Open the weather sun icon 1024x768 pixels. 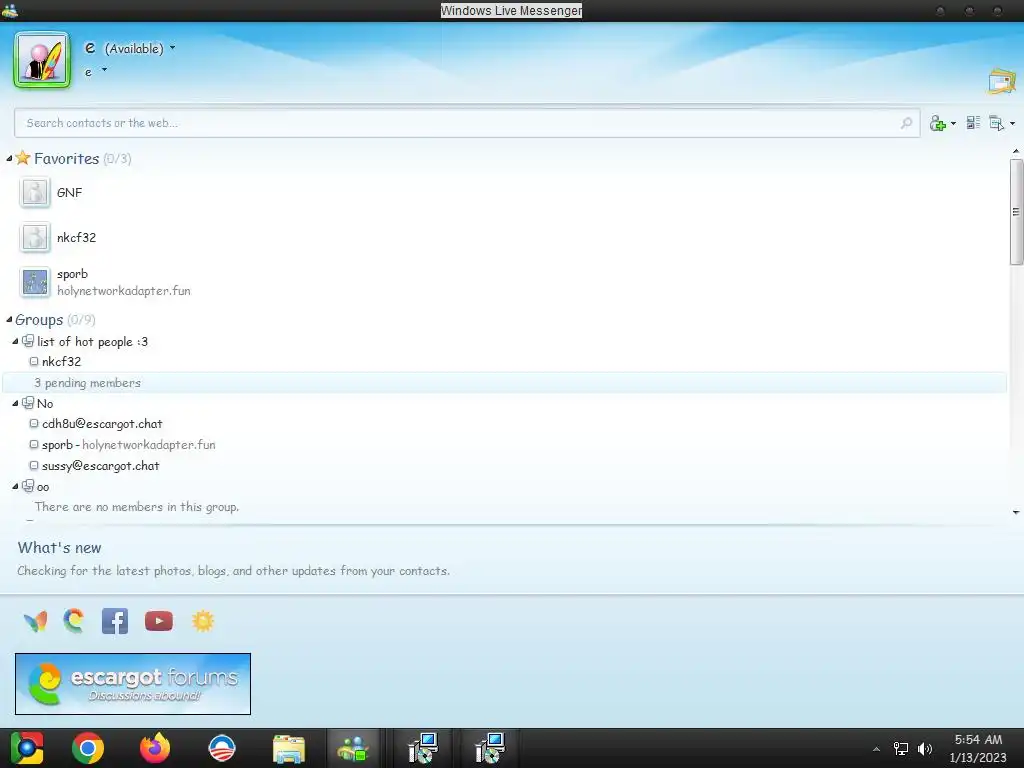[x=203, y=621]
